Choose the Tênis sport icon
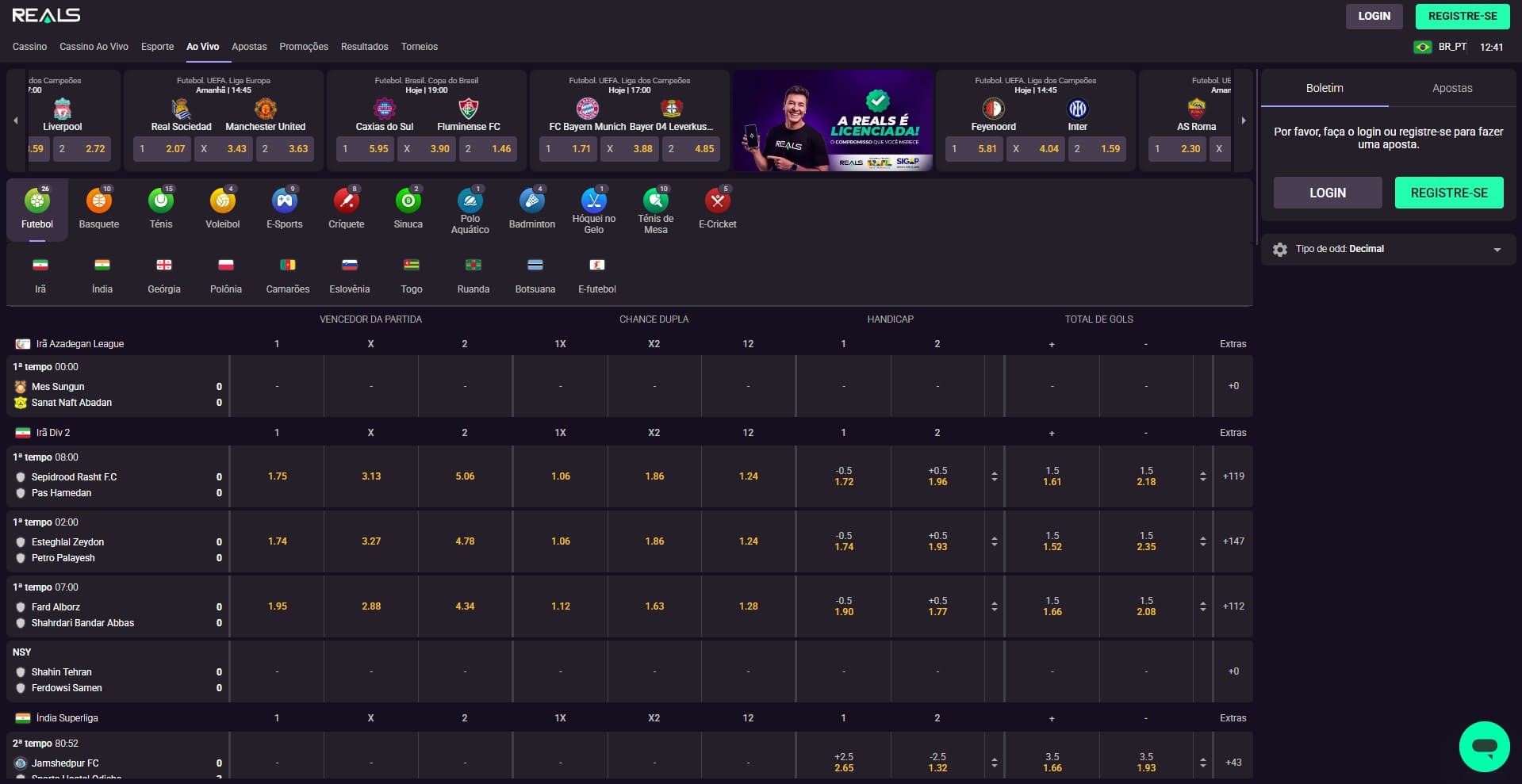The width and height of the screenshot is (1522, 784). point(161,208)
